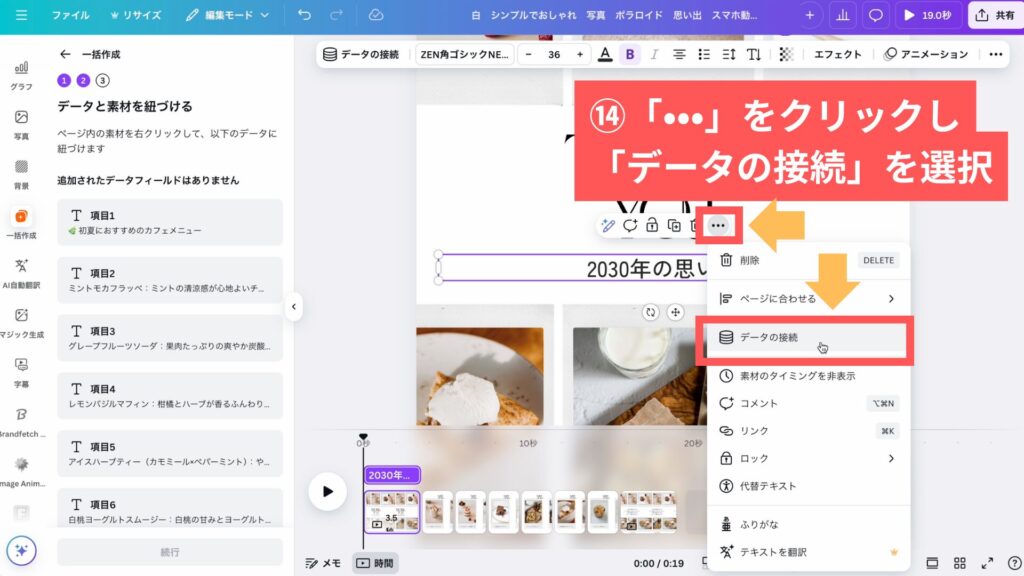
Task: Toggle bulleted list formatting
Action: 704,55
